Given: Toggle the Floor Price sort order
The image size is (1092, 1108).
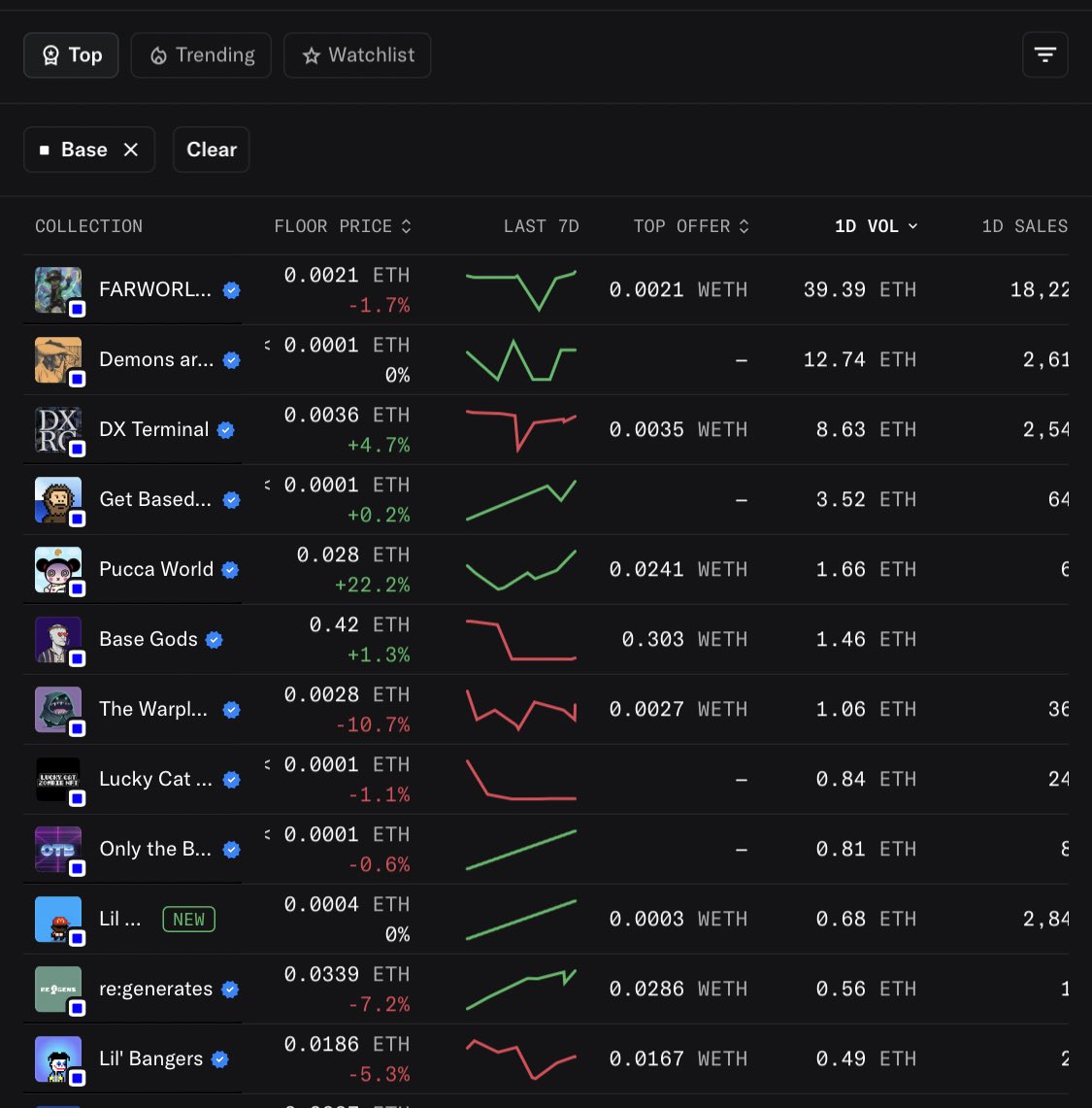Looking at the screenshot, I should [x=405, y=225].
